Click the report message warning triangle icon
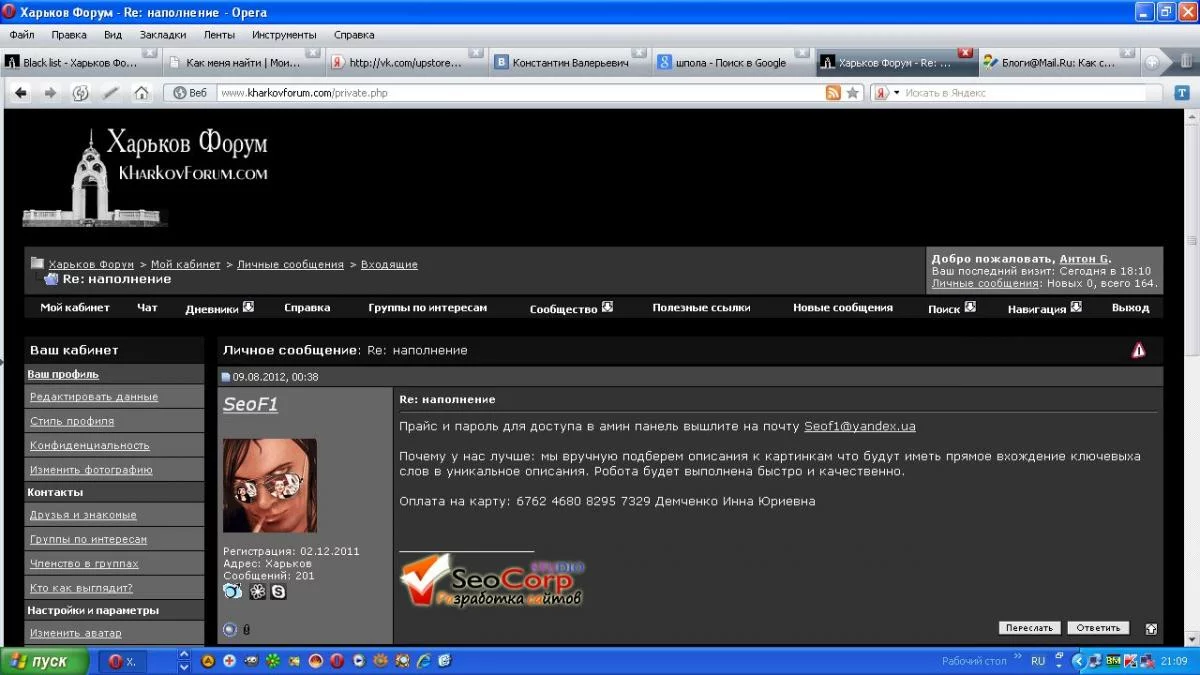Screen dimensions: 1200x675 [1138, 350]
